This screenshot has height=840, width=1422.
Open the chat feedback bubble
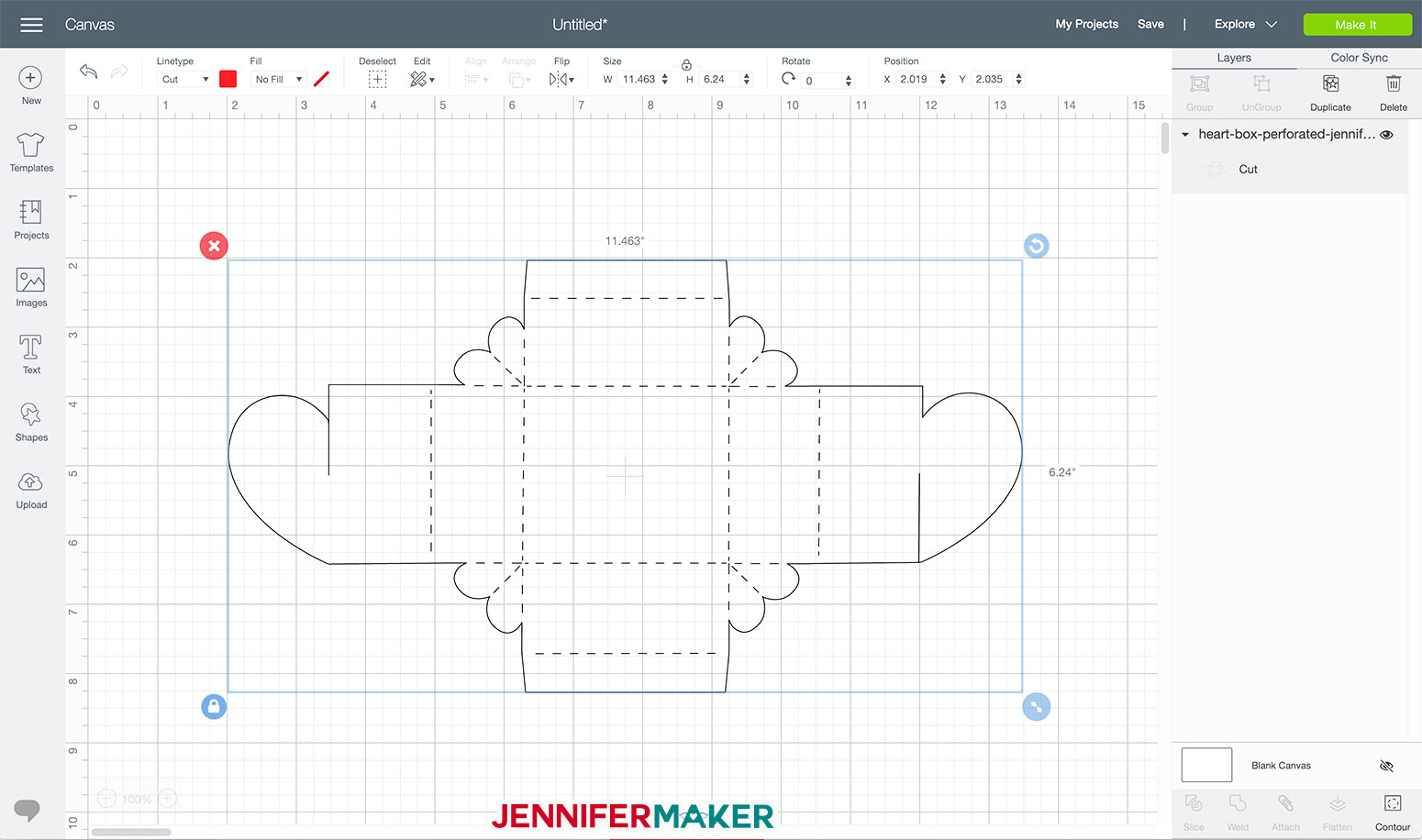(x=27, y=811)
